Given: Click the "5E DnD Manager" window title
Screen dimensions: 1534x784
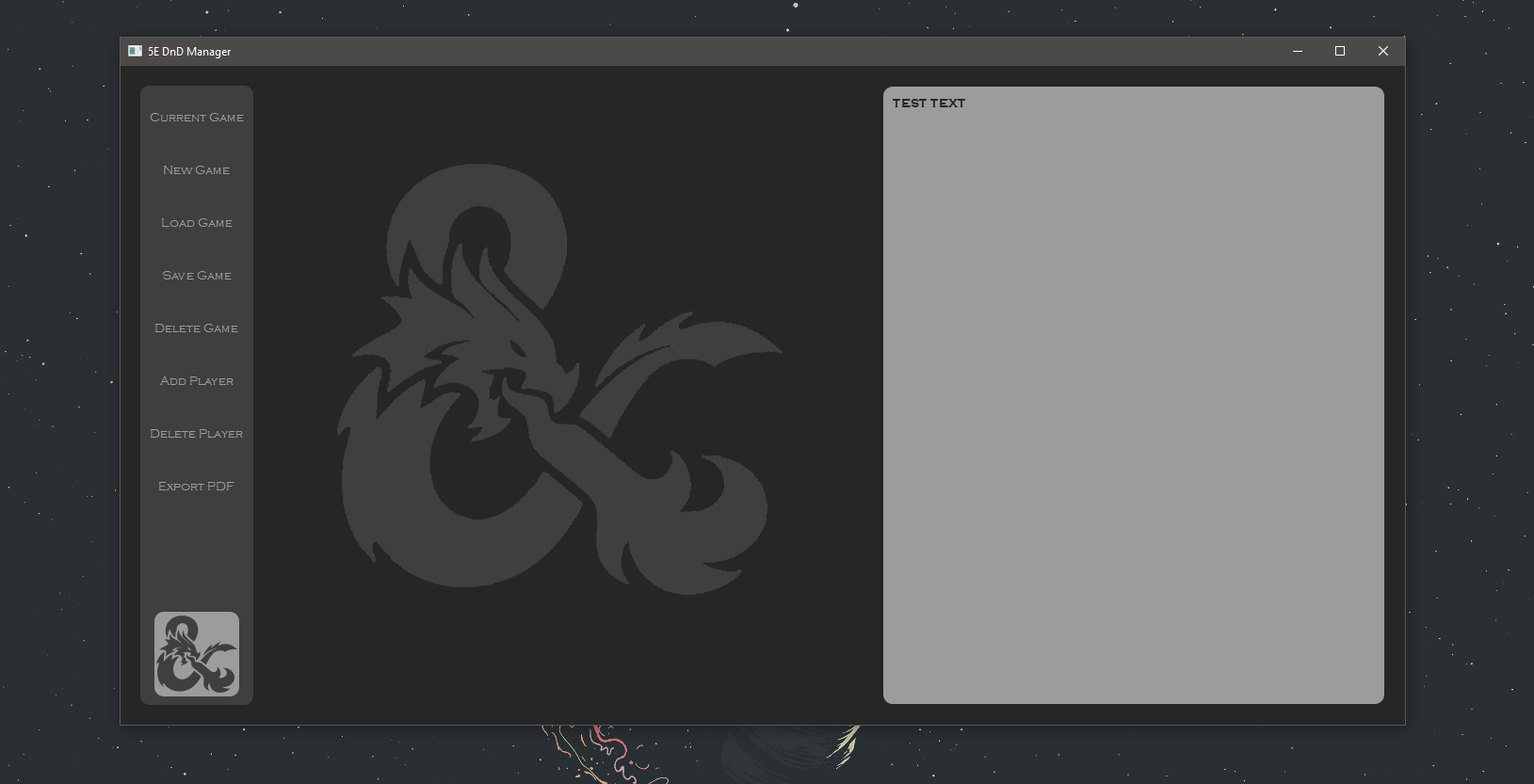Looking at the screenshot, I should click(189, 52).
